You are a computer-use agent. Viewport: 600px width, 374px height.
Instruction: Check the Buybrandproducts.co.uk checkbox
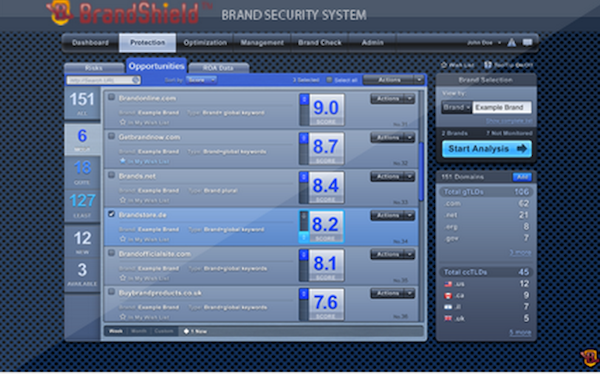coord(111,292)
